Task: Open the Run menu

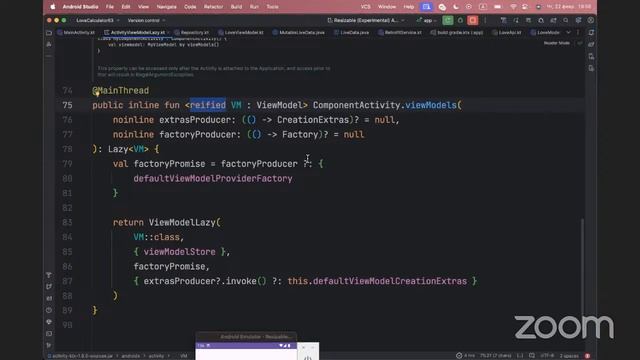Action: tap(254, 7)
